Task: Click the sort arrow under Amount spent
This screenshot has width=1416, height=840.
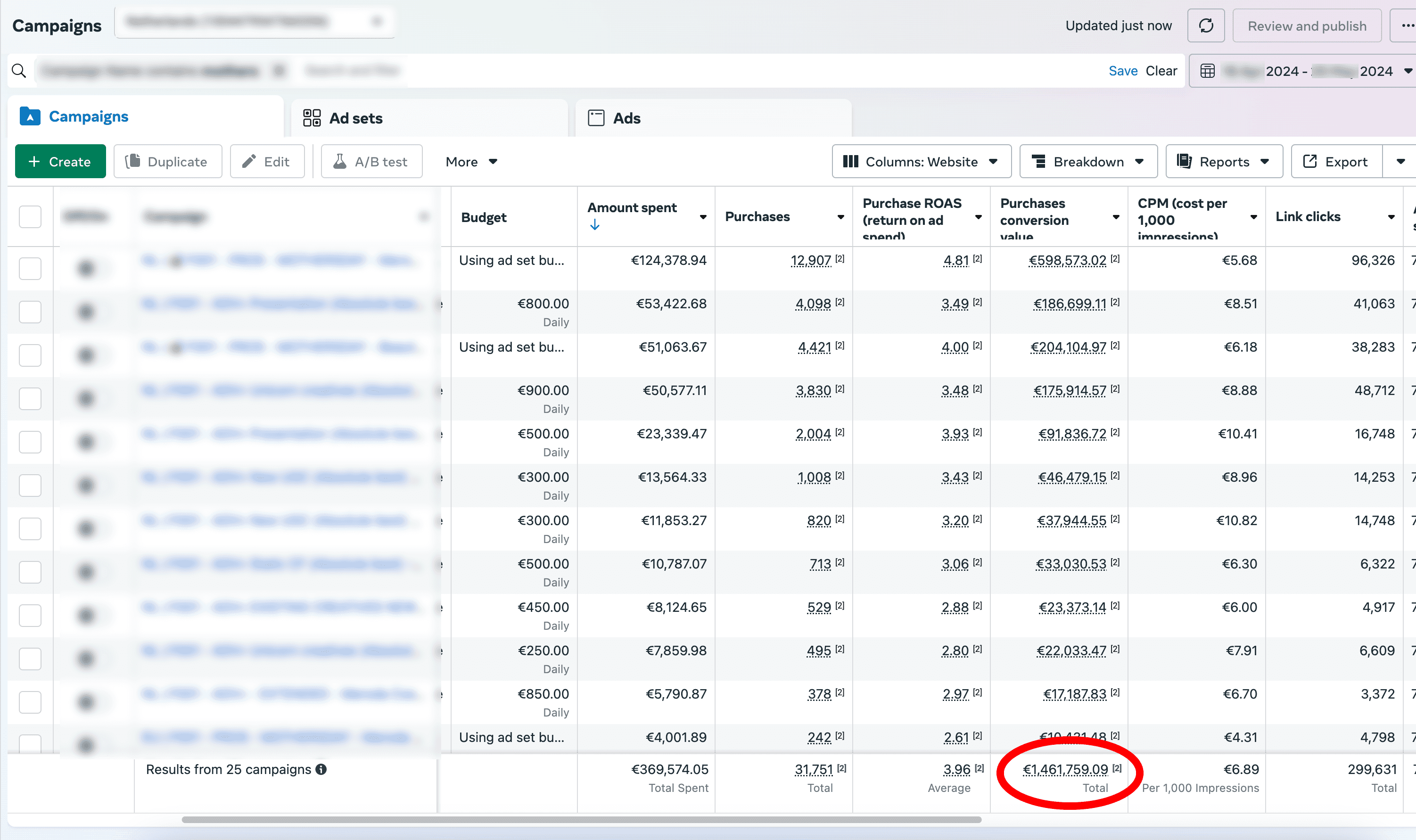Action: pos(594,225)
